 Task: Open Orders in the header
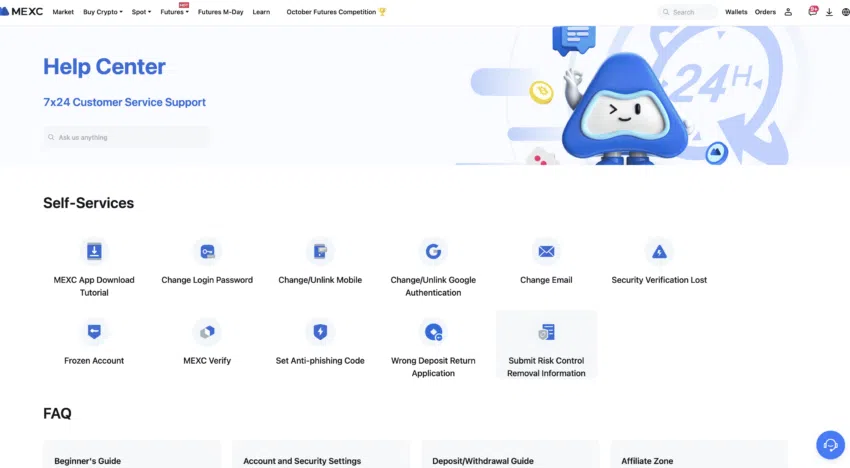[765, 12]
